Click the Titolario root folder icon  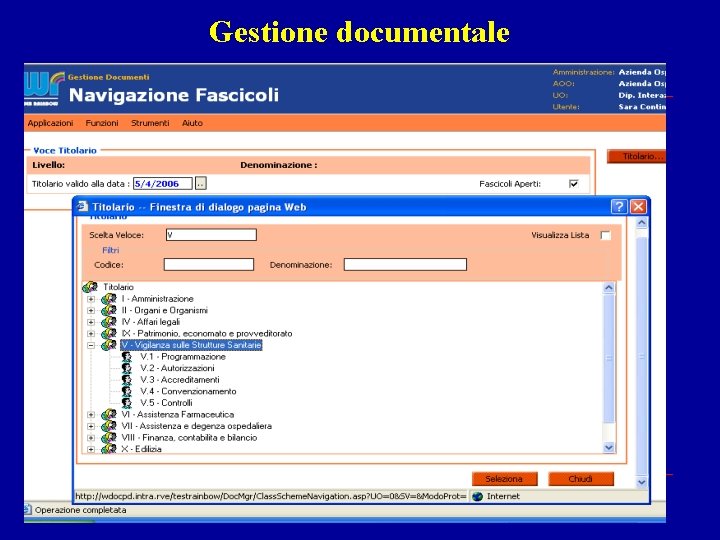(90, 287)
